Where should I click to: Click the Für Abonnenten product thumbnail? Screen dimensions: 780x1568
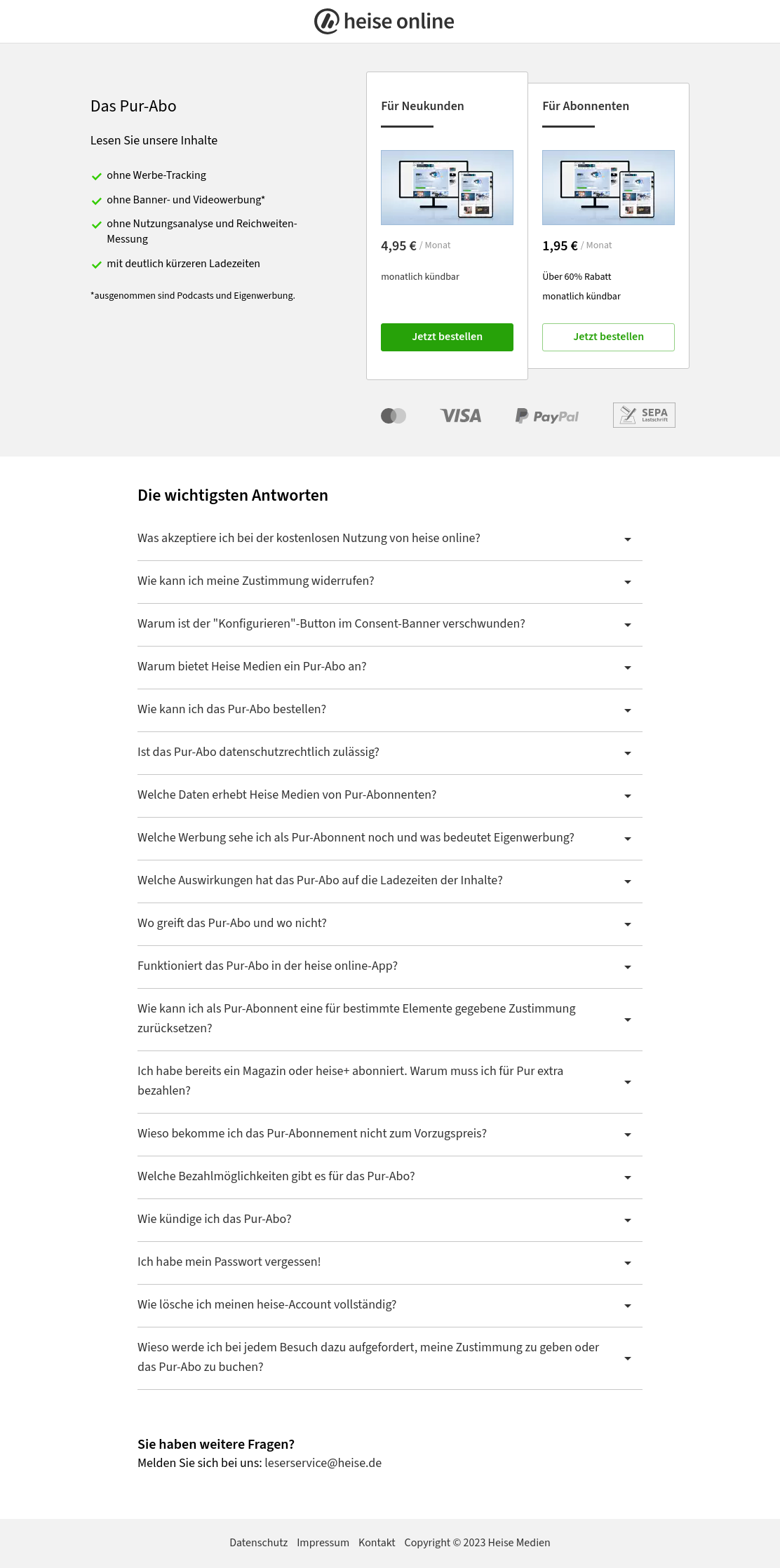click(608, 187)
